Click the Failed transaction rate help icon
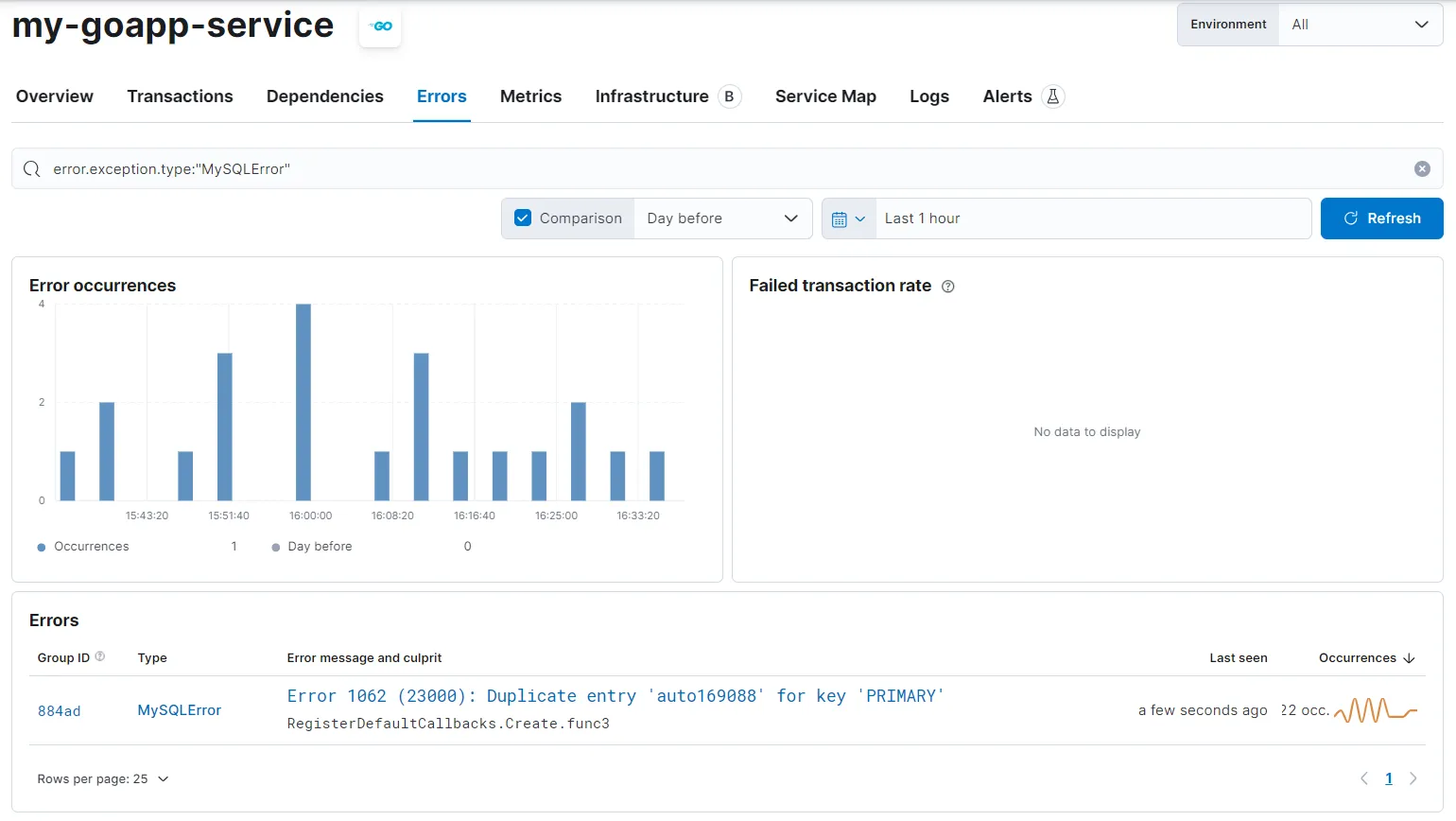This screenshot has width=1456, height=821. [948, 287]
